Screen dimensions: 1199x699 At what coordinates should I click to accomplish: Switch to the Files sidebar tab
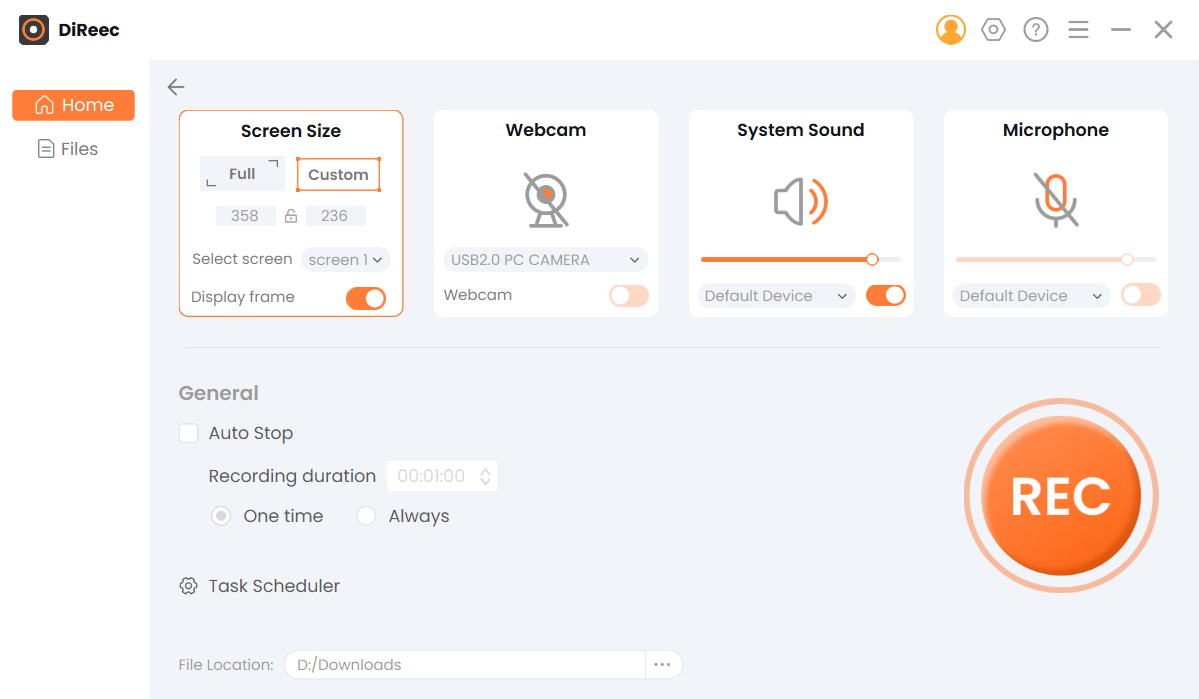tap(73, 148)
